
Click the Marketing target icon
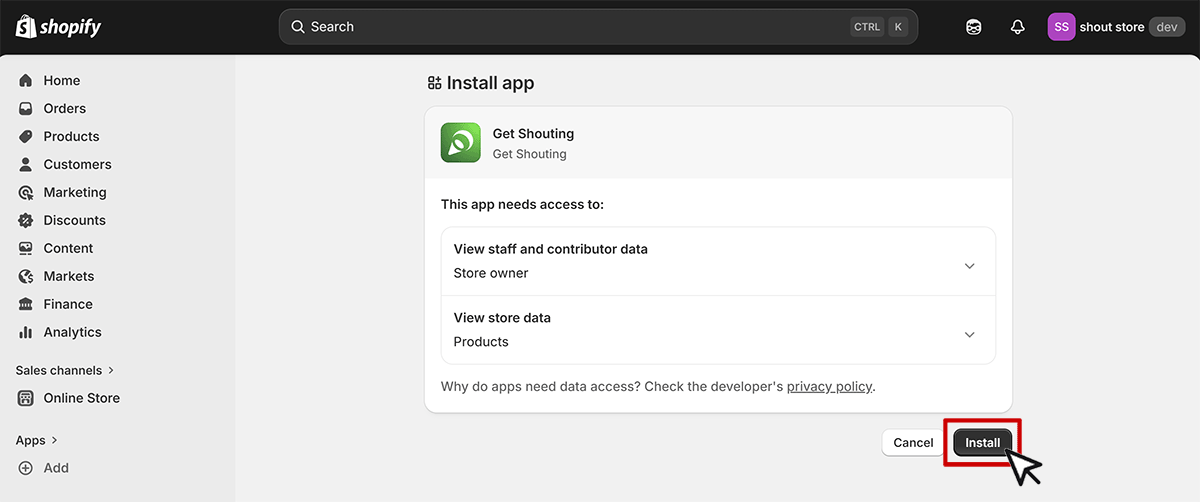[x=26, y=193]
